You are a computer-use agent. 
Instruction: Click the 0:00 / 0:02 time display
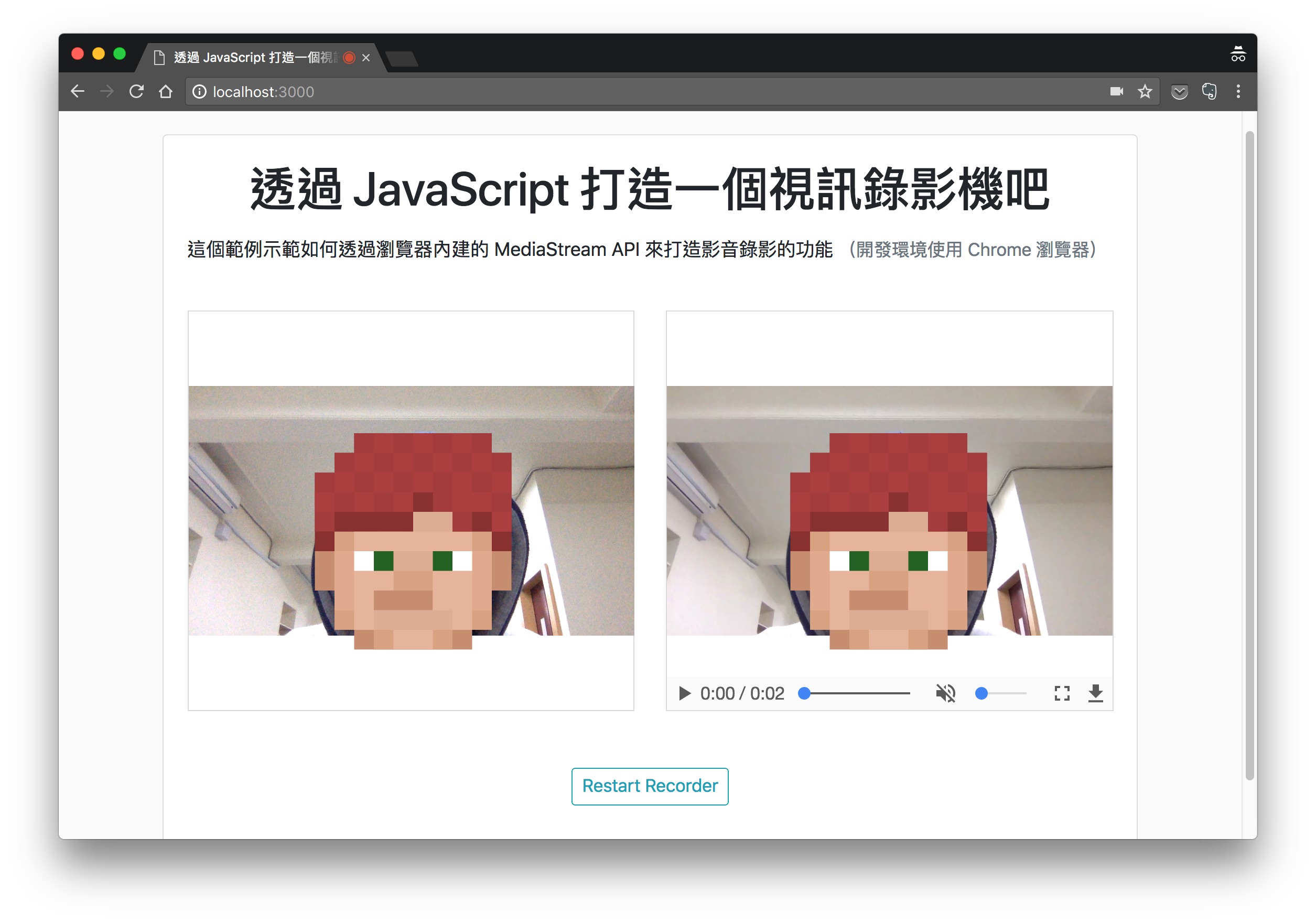[742, 693]
